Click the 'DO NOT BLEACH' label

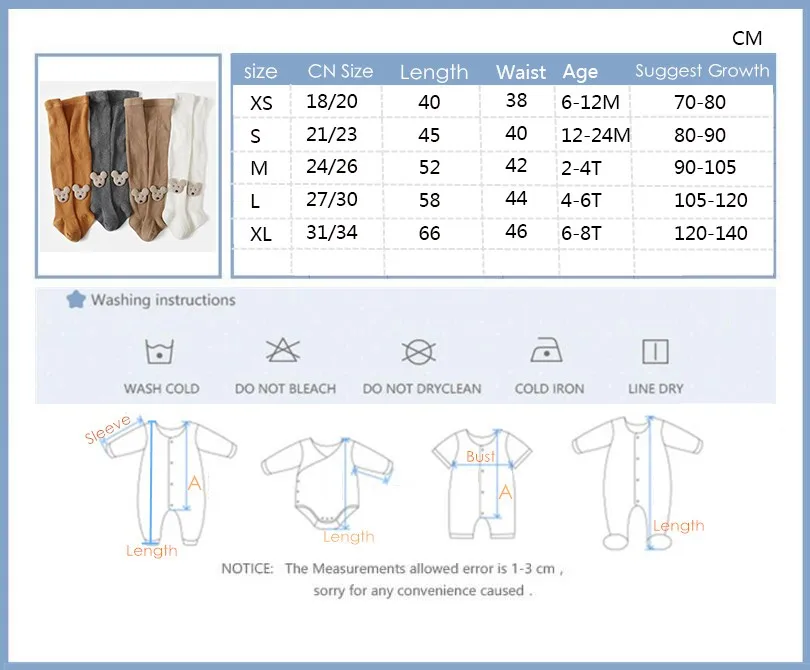pyautogui.click(x=285, y=389)
